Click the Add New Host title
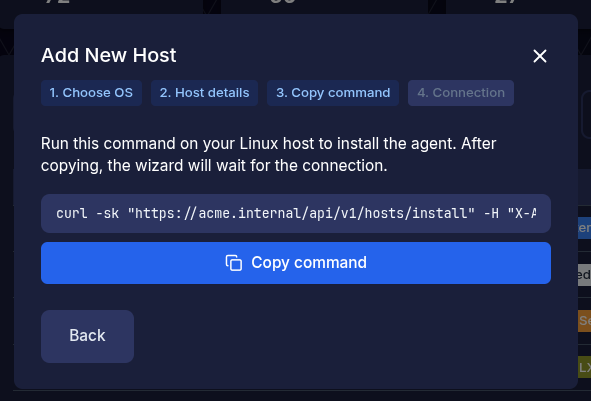 point(109,55)
